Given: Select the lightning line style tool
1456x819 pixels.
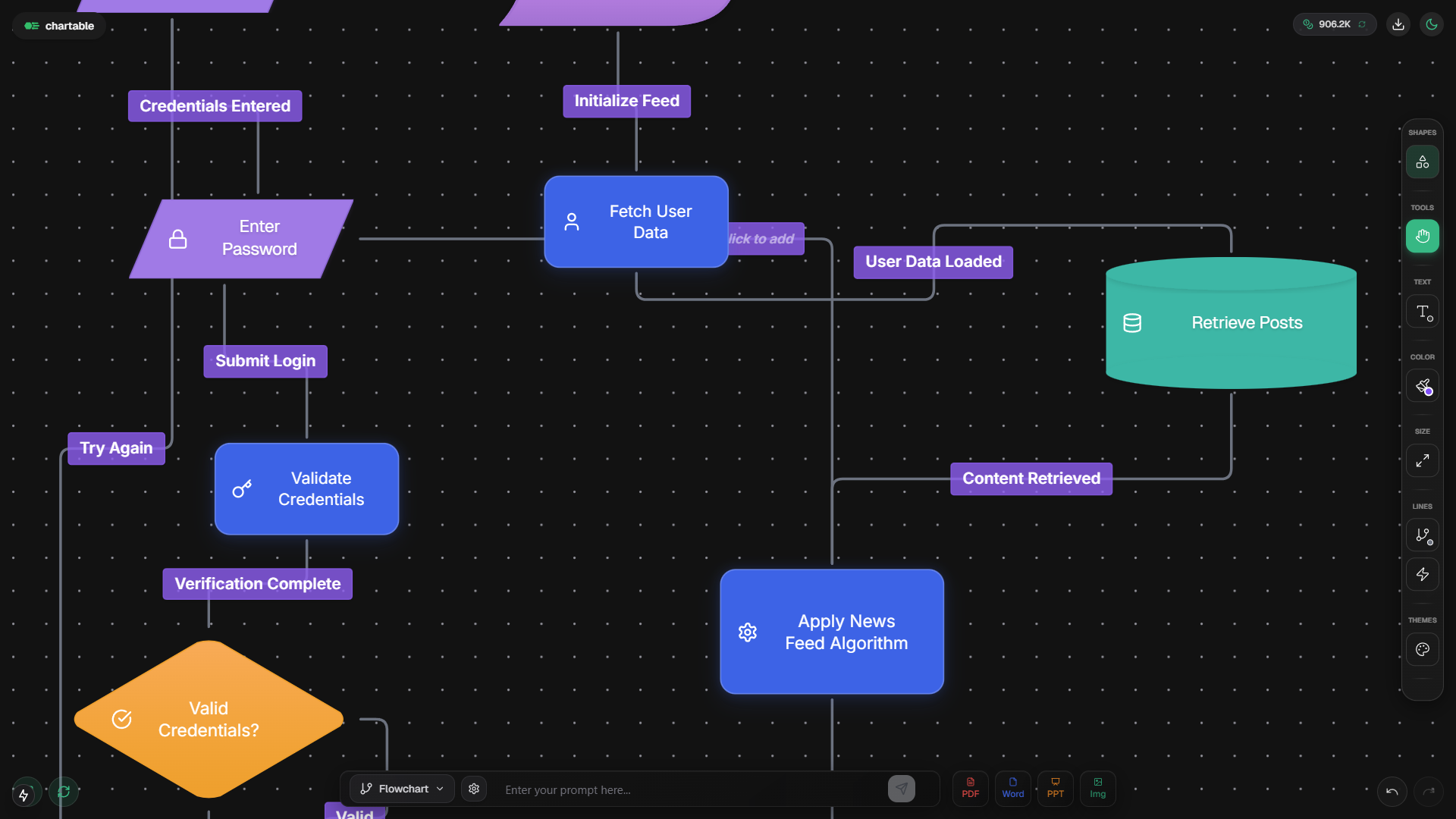Looking at the screenshot, I should (1422, 574).
